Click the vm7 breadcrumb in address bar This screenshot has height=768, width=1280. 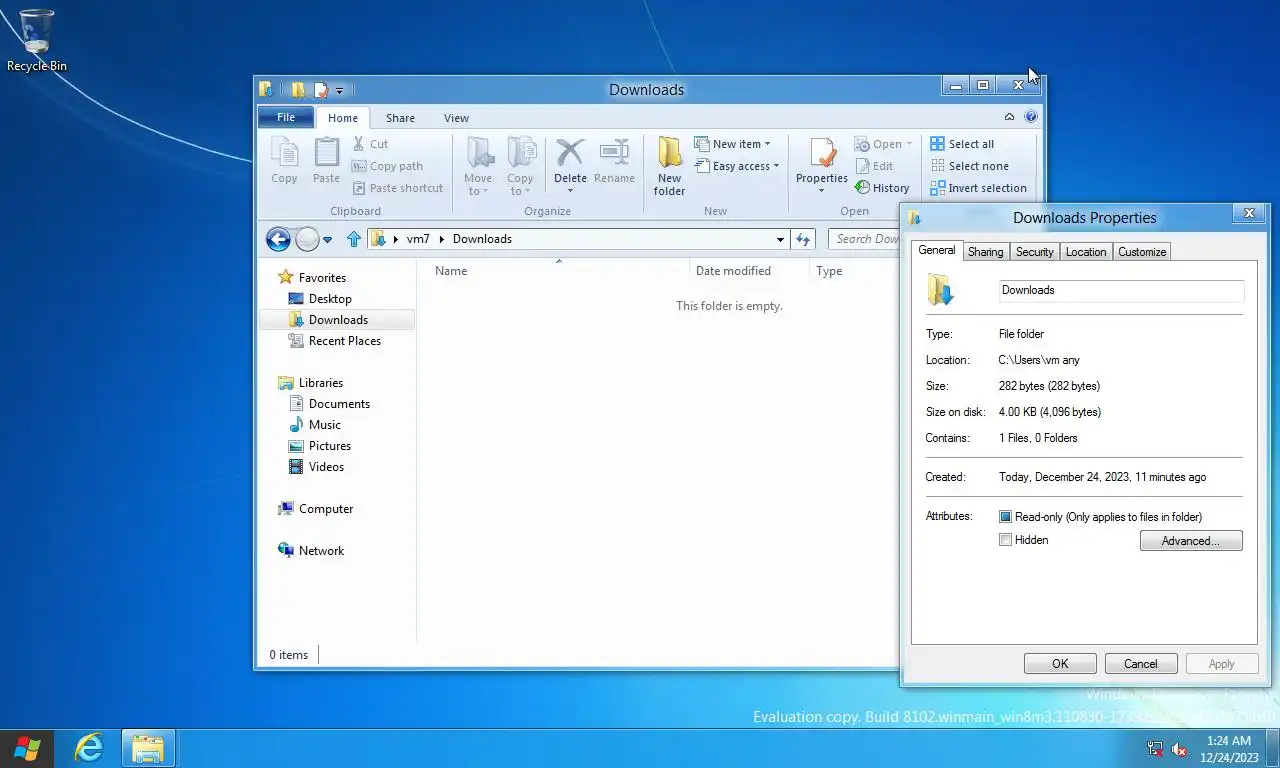[x=418, y=239]
